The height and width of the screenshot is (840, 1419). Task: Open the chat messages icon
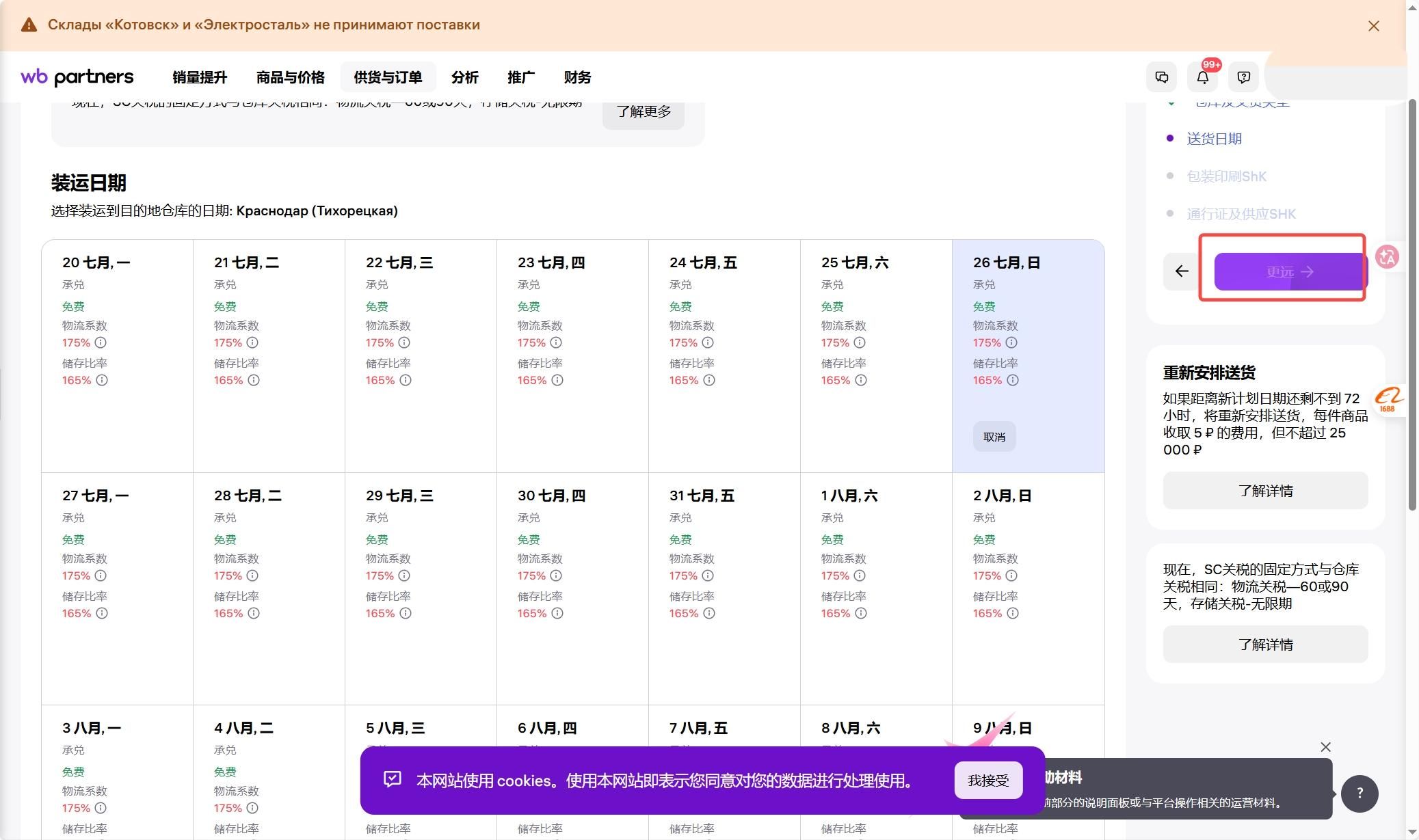(1161, 77)
